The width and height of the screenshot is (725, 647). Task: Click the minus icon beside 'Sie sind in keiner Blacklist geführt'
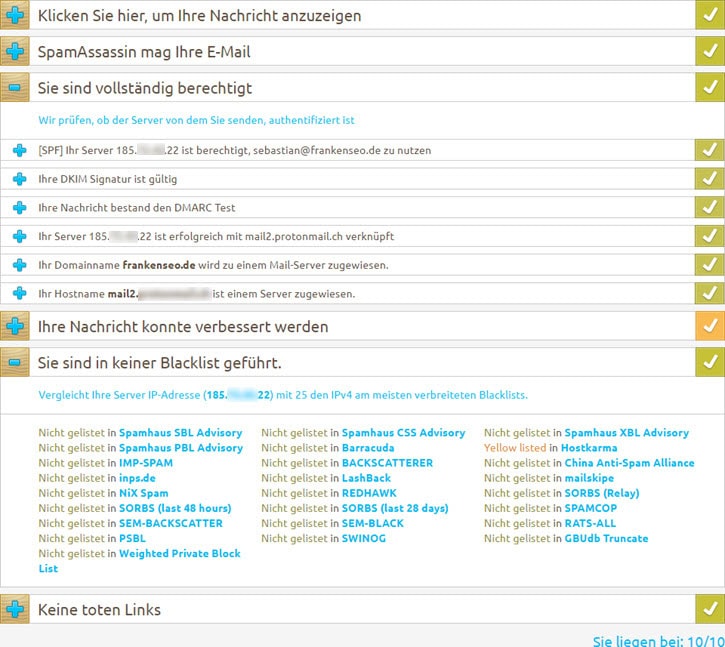[x=15, y=362]
